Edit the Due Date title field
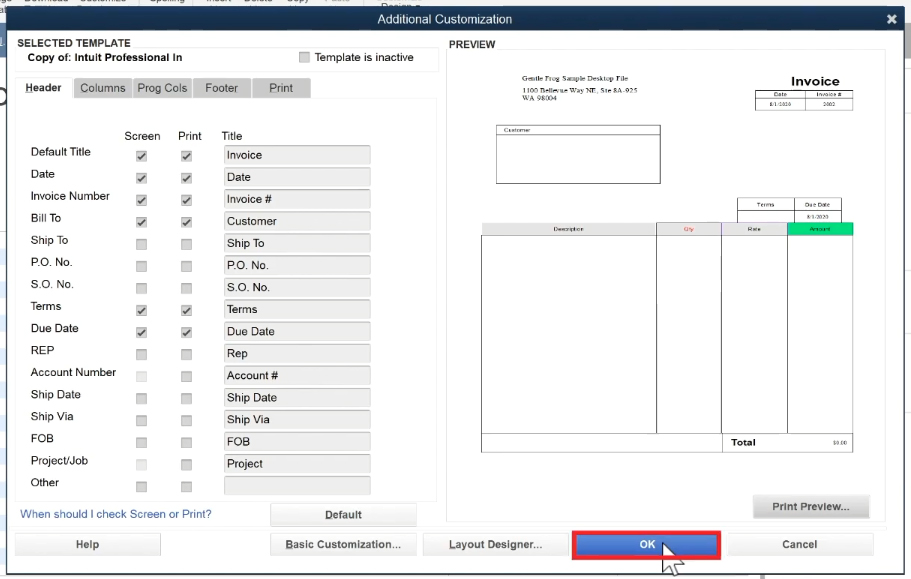Image resolution: width=911 pixels, height=579 pixels. coord(297,332)
